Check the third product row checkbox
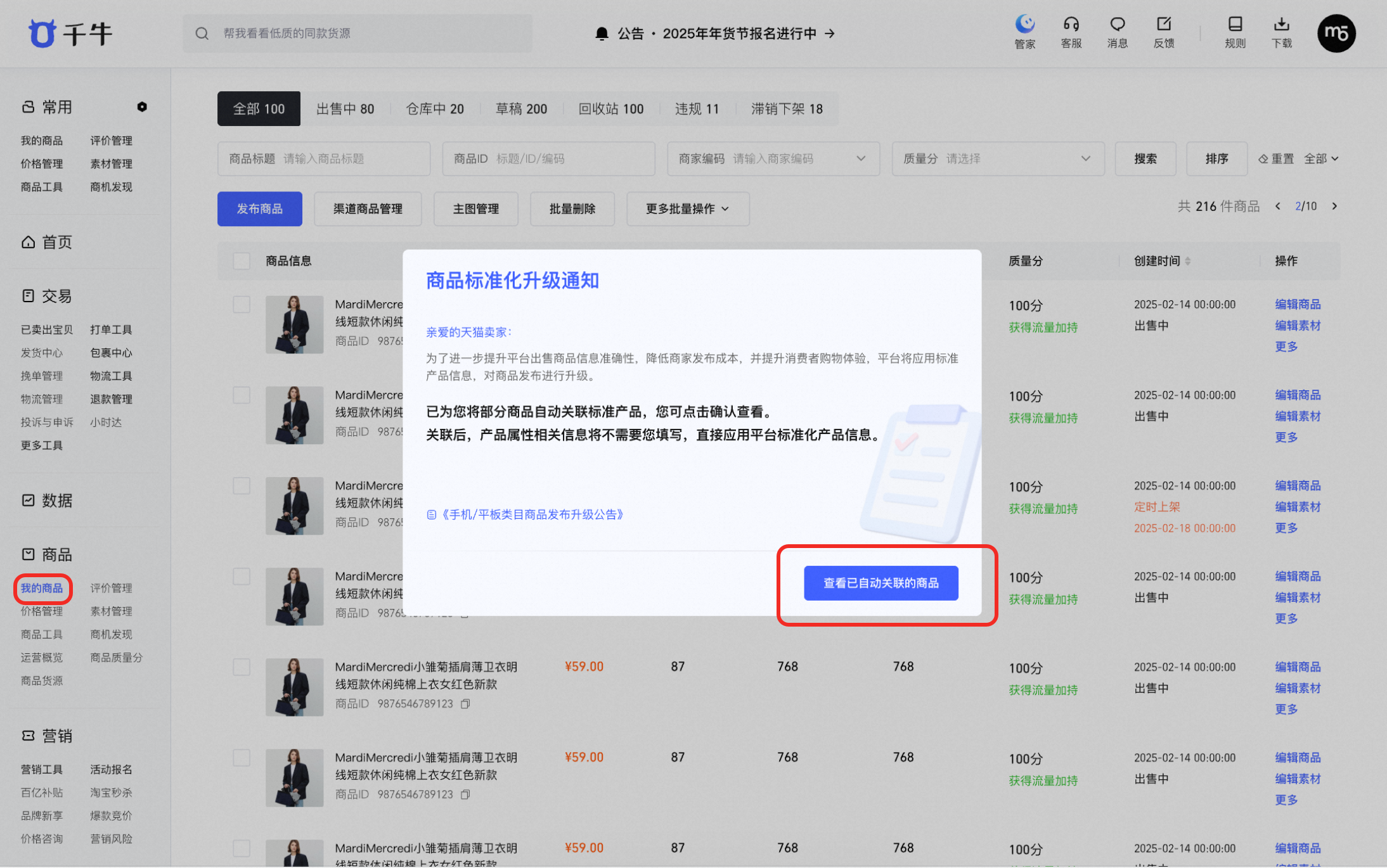 point(242,485)
